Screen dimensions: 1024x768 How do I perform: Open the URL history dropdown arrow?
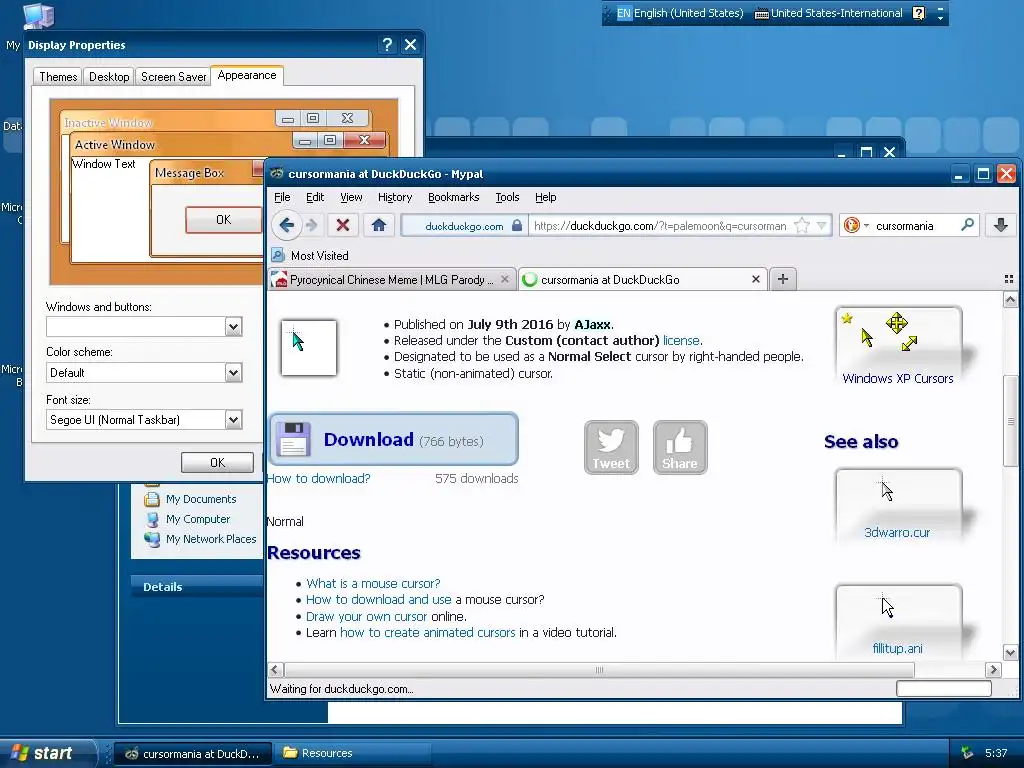pos(822,225)
